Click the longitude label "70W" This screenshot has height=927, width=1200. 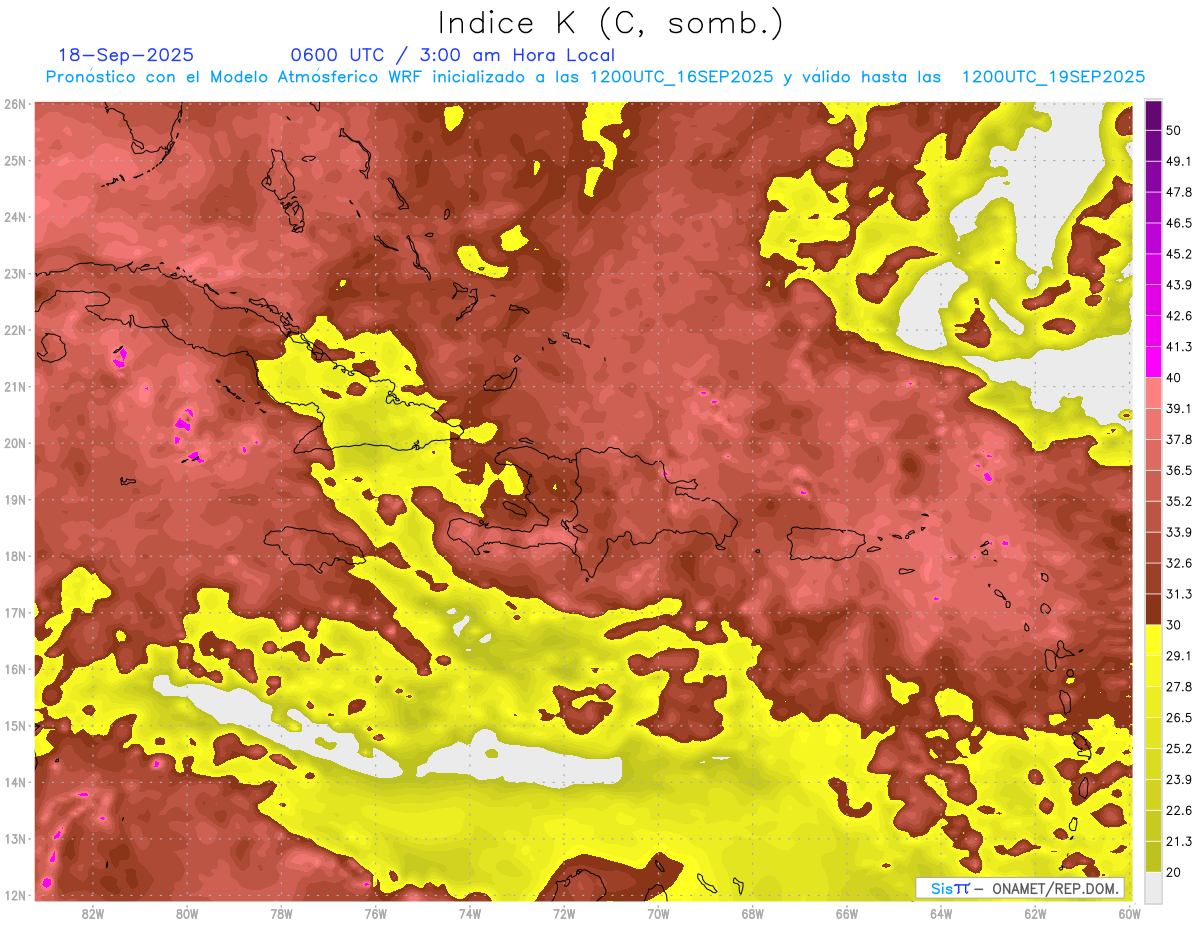point(658,913)
